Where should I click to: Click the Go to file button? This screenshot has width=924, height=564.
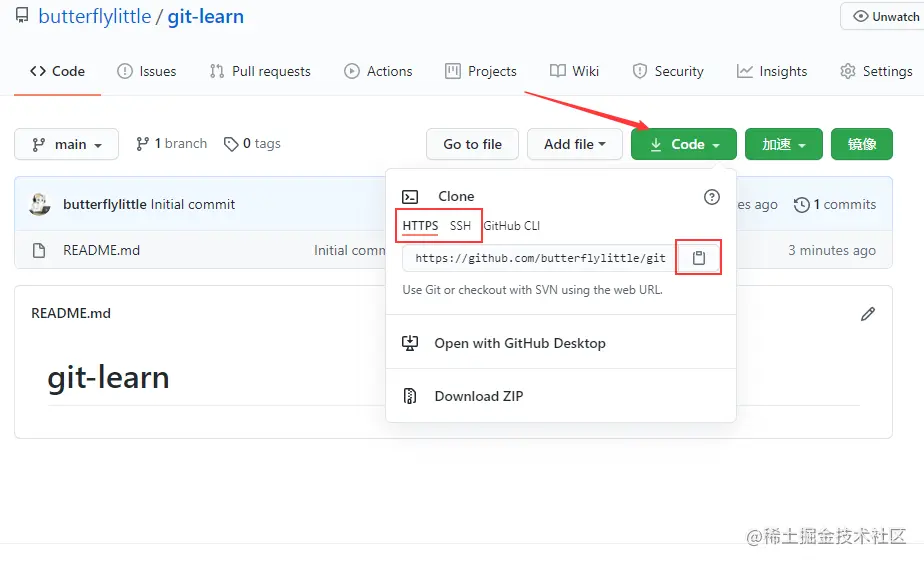(473, 144)
